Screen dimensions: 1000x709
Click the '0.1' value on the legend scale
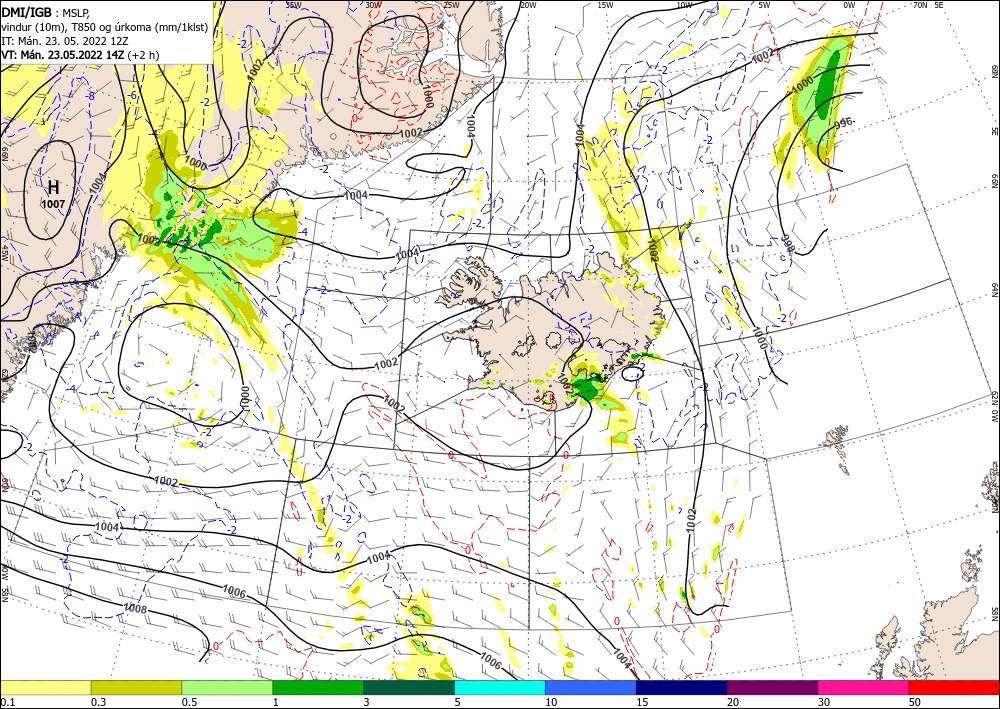[x=7, y=702]
